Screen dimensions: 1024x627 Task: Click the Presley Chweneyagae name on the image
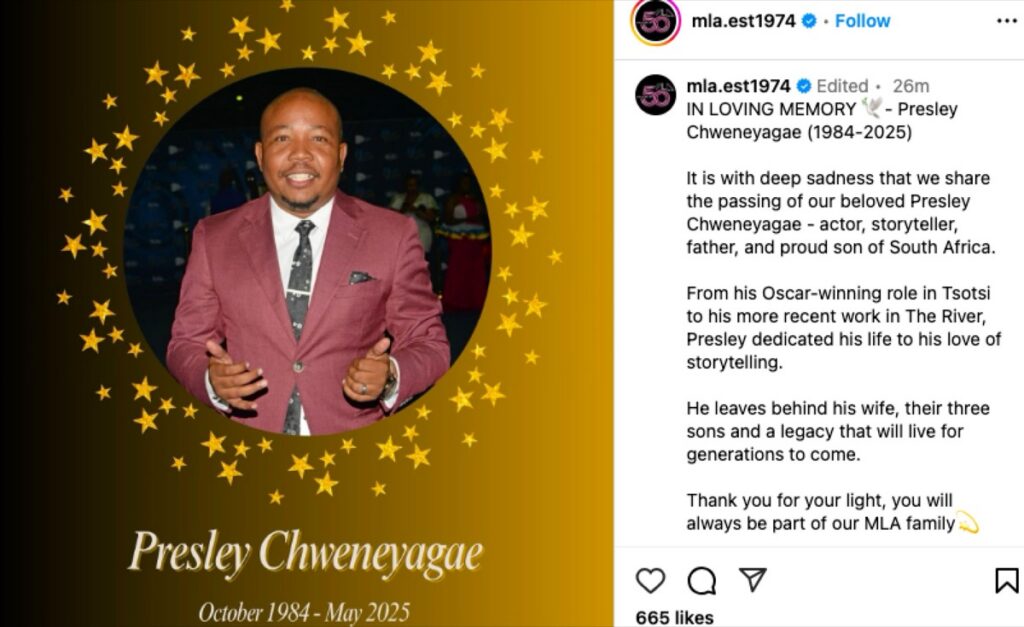coord(306,553)
